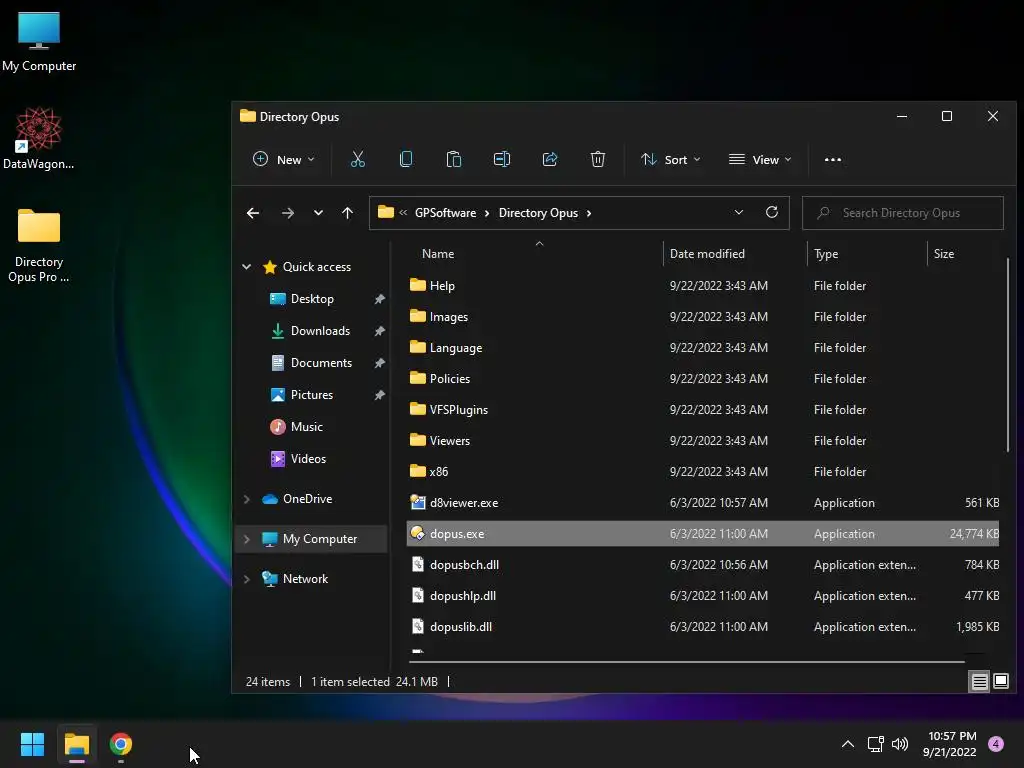Click GPSoftware in the address breadcrumb
The image size is (1024, 768).
(x=445, y=213)
